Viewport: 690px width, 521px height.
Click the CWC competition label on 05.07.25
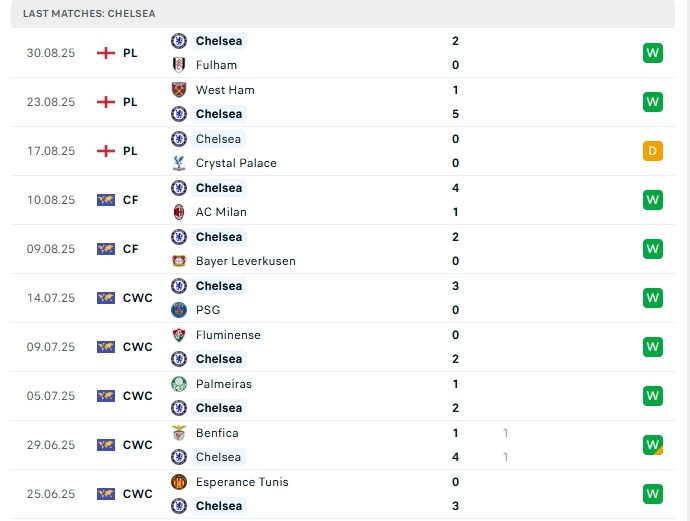tap(137, 396)
